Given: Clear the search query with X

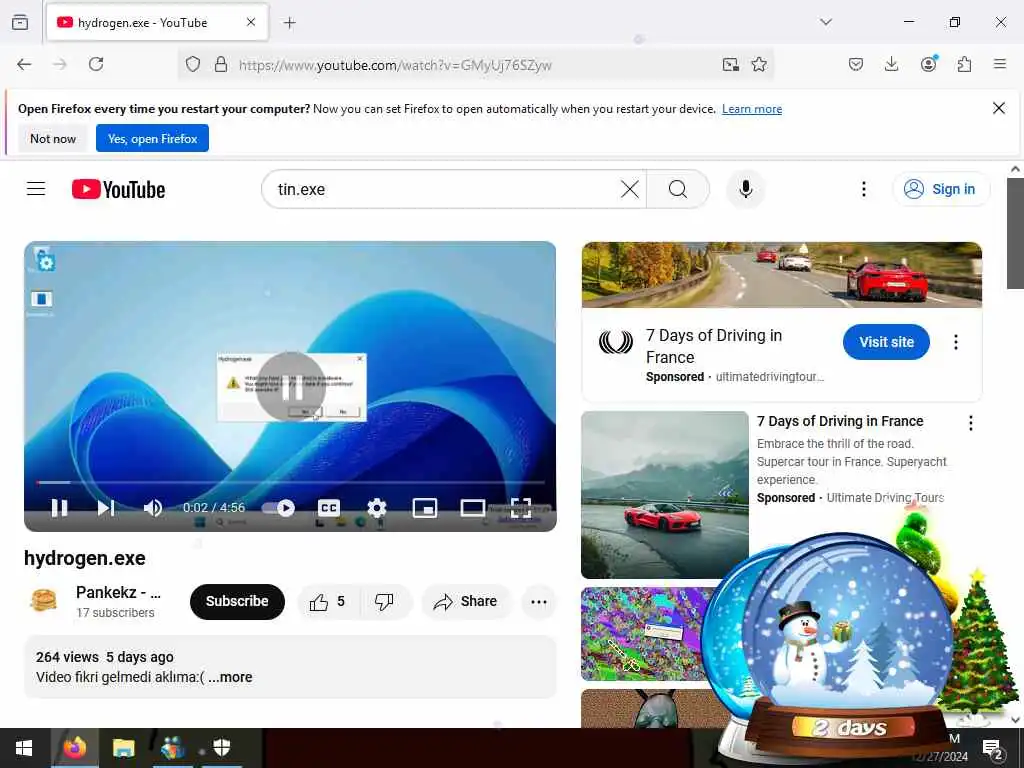Looking at the screenshot, I should [x=630, y=189].
